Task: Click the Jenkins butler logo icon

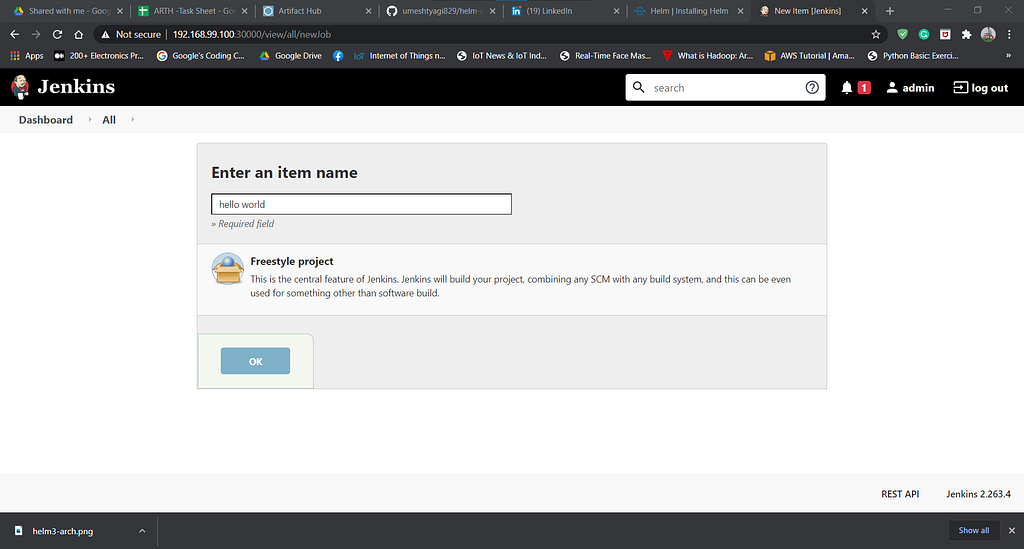Action: click(20, 87)
